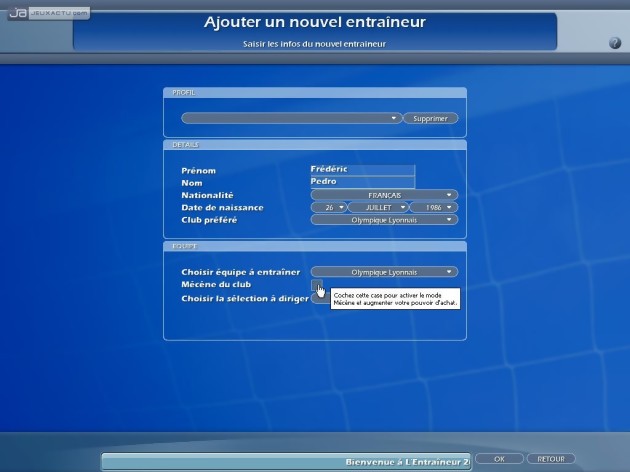
Task: Open the birth year dropdown showing 1986
Action: [434, 208]
